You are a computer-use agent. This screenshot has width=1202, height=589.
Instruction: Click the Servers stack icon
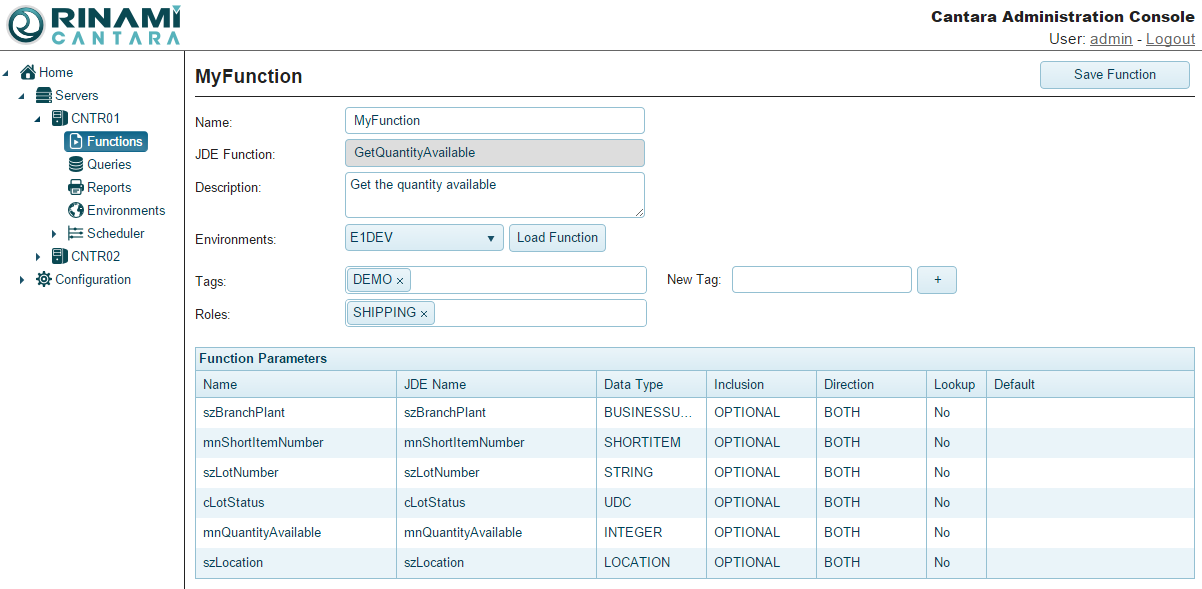[44, 95]
